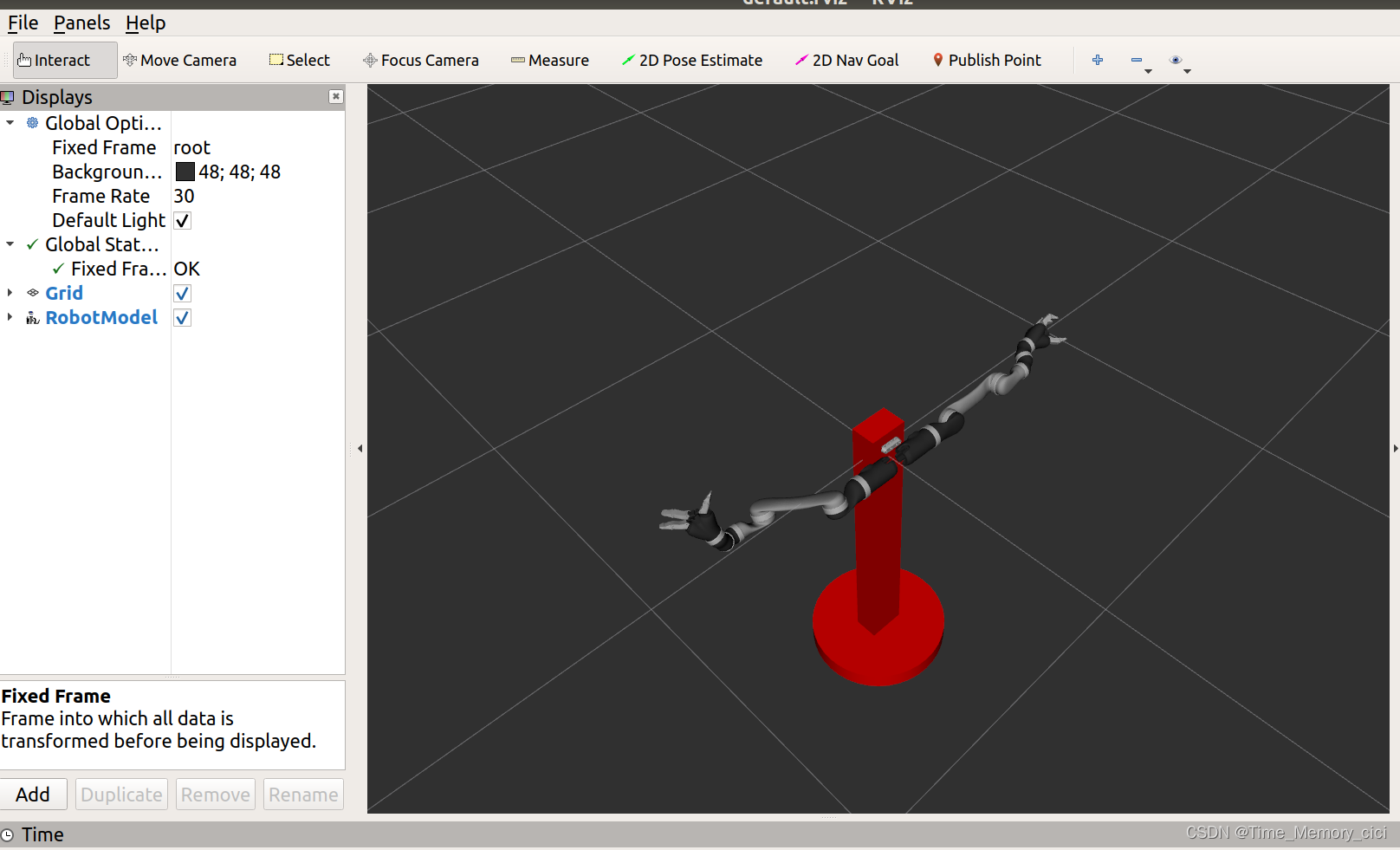Select the Default Light property row
Viewport: 1400px width, 850px height.
pyautogui.click(x=172, y=220)
